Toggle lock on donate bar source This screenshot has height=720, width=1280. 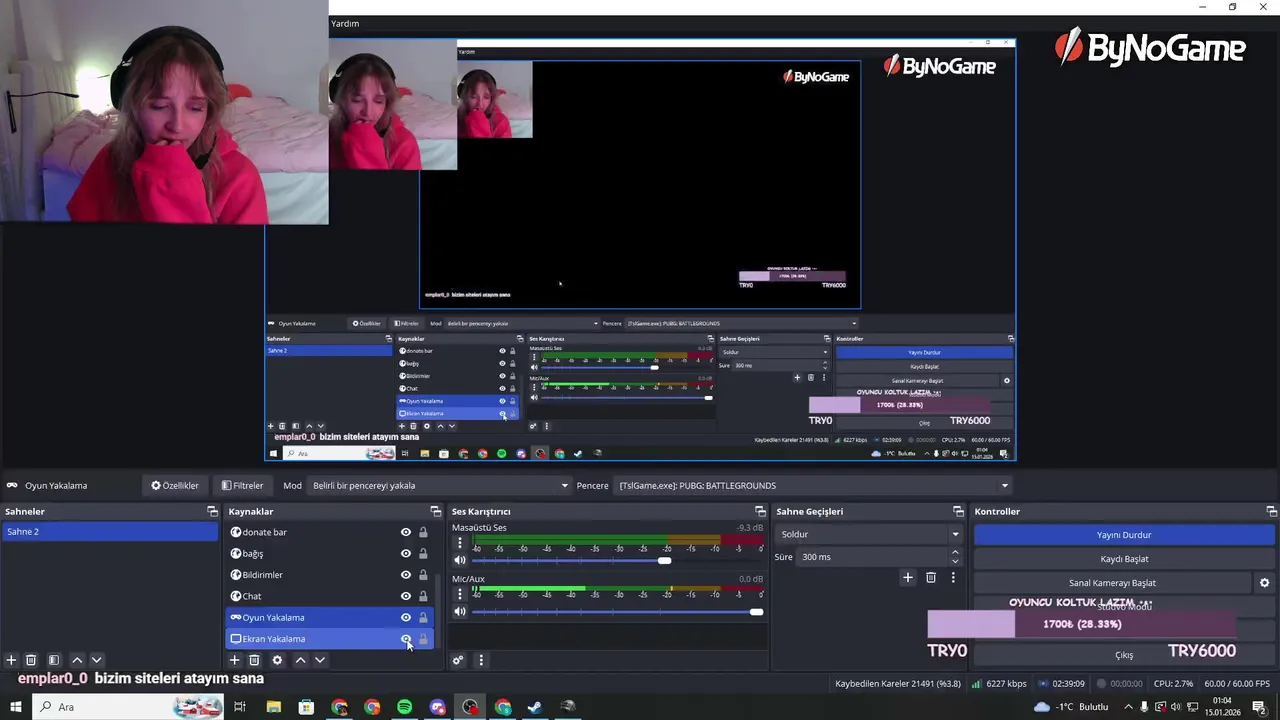tap(423, 532)
